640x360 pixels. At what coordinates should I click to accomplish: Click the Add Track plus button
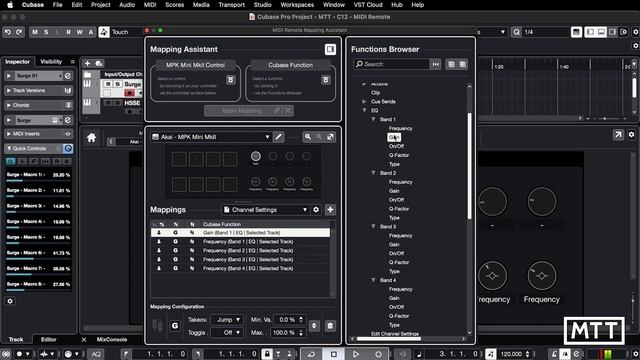[x=87, y=63]
